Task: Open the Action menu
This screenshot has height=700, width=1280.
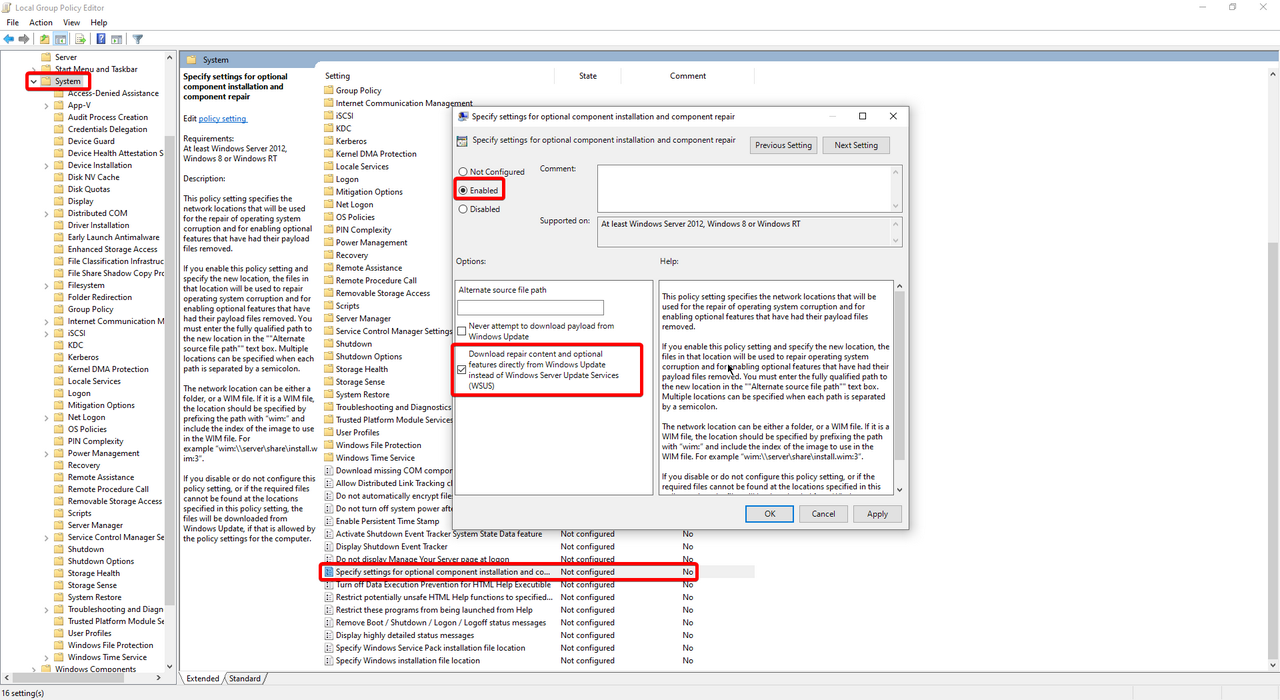Action: click(x=41, y=22)
